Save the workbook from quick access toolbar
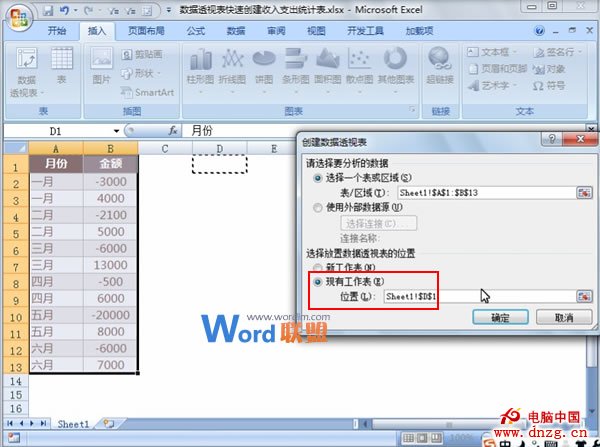The image size is (600, 447). (x=48, y=10)
